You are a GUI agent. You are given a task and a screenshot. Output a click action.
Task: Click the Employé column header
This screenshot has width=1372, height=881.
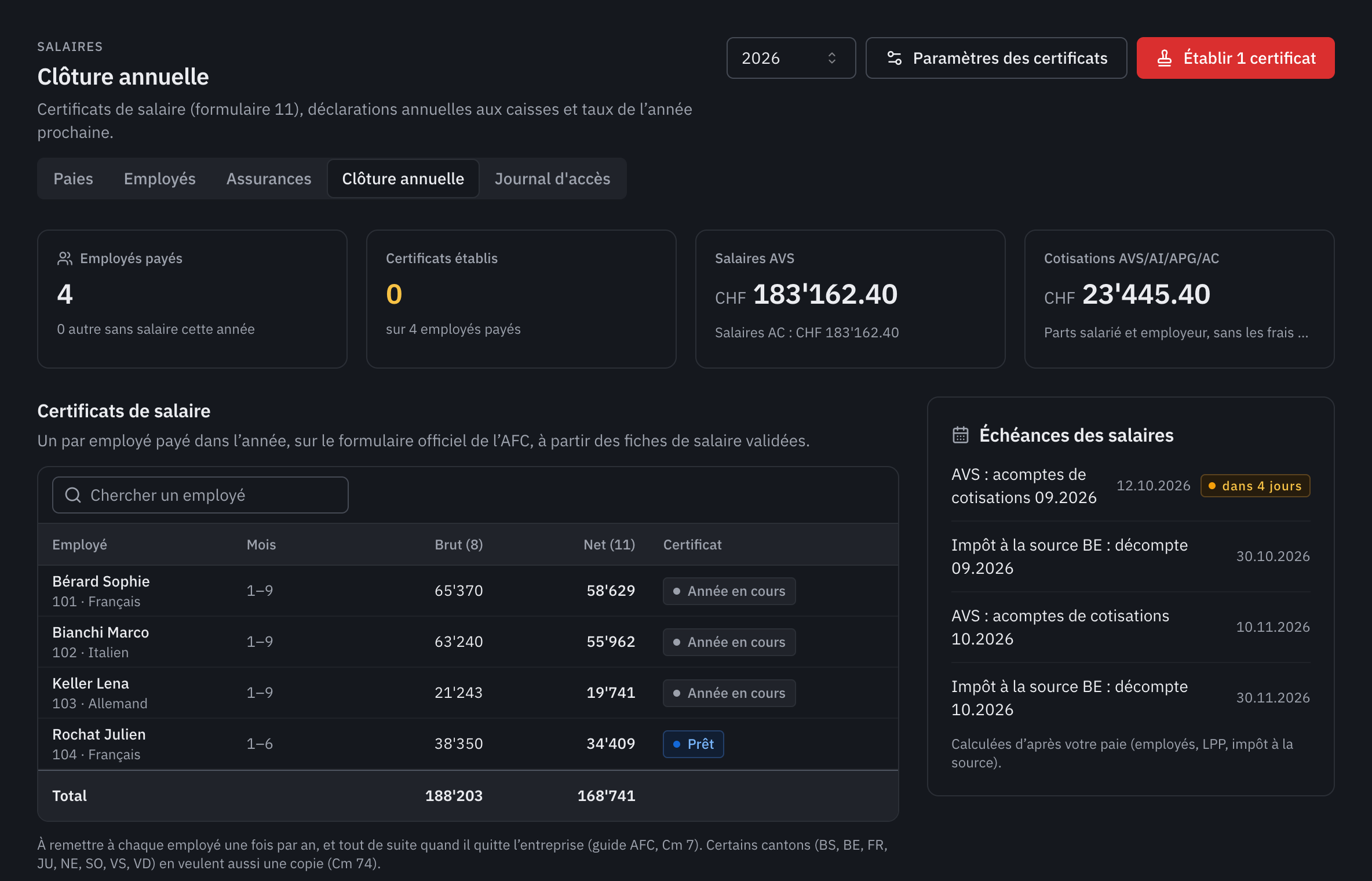[79, 545]
